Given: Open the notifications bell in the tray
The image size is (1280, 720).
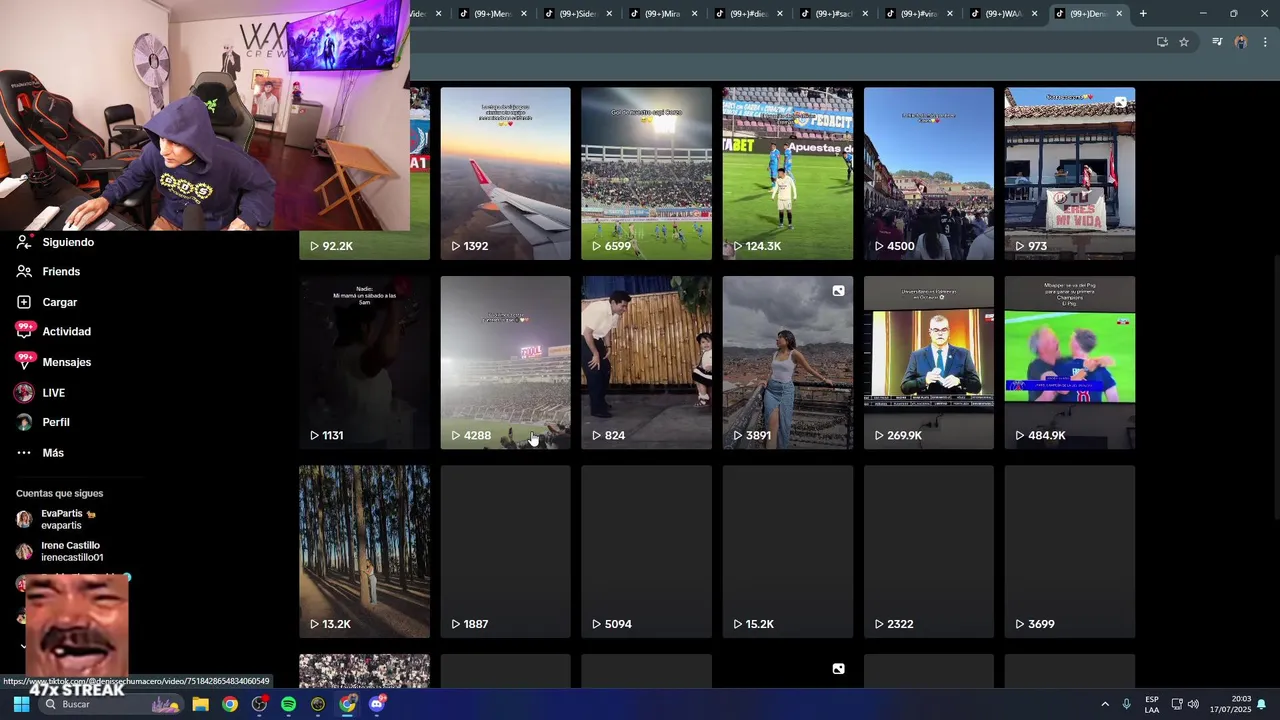Looking at the screenshot, I should [1262, 704].
